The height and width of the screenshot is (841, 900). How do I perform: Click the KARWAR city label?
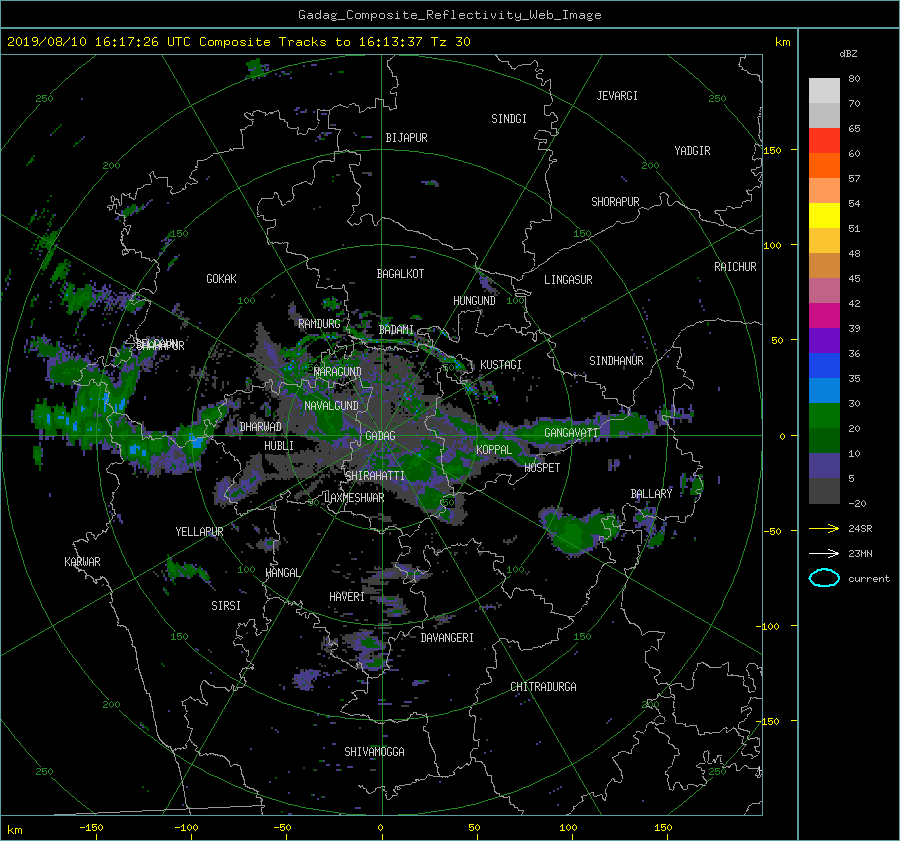tap(82, 561)
